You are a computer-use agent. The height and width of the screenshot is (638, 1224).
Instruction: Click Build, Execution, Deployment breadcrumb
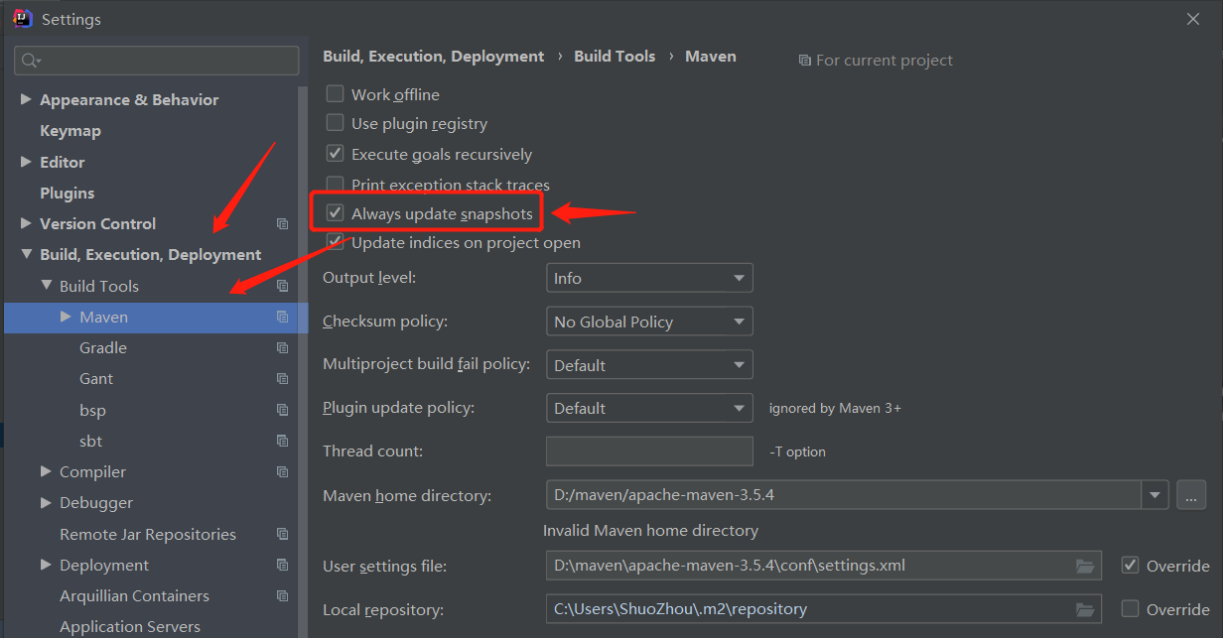point(434,57)
